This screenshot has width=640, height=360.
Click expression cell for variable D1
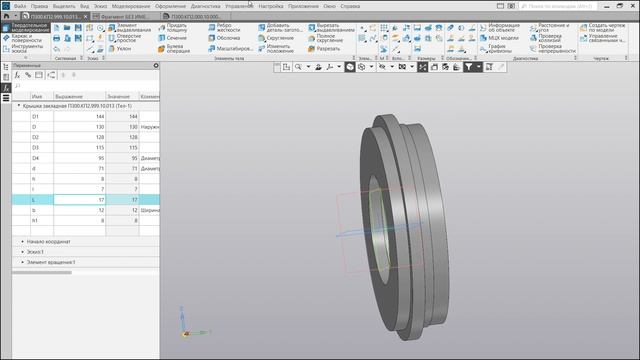(x=80, y=116)
